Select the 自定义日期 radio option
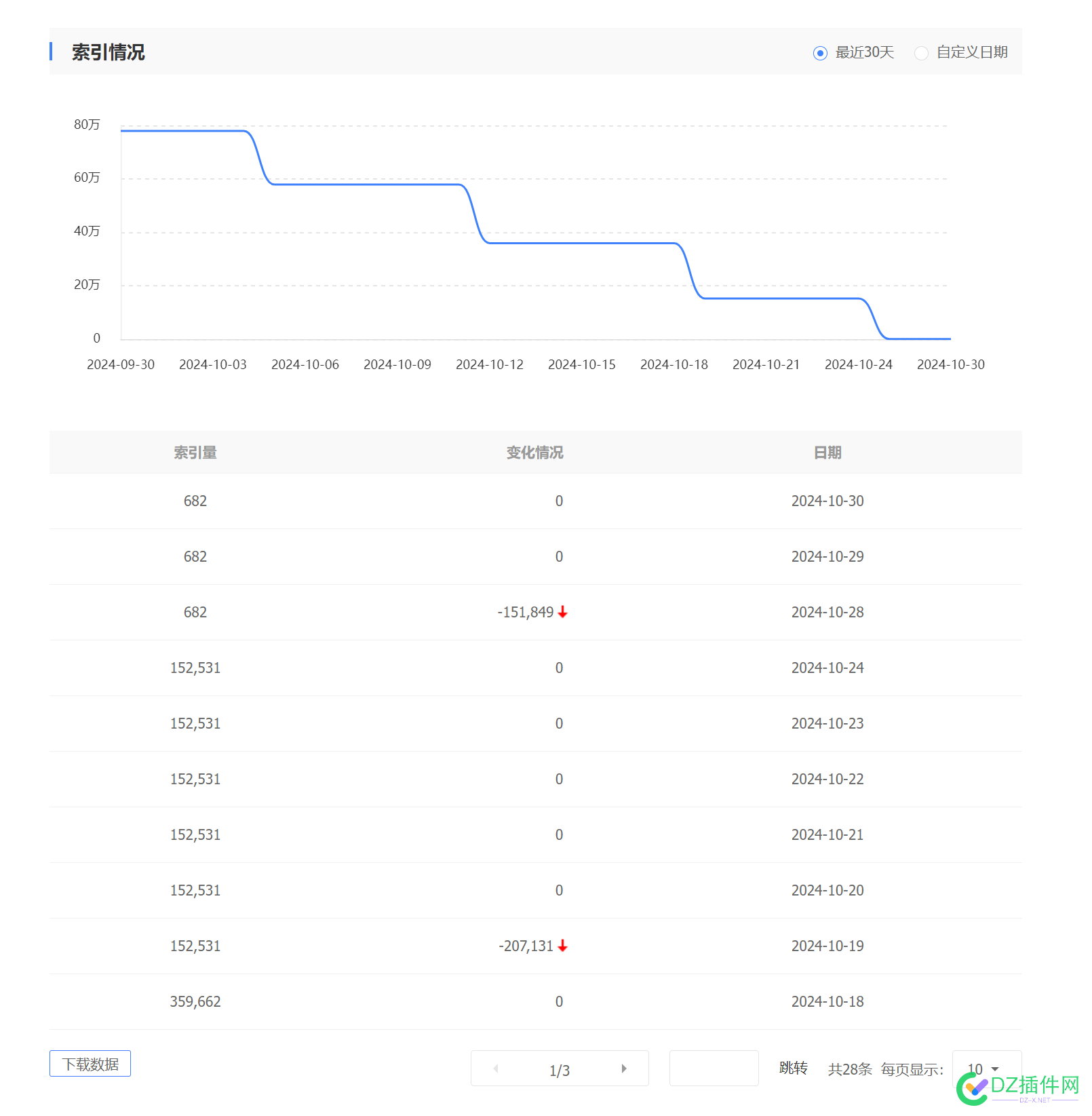This screenshot has width=1092, height=1116. click(x=921, y=53)
